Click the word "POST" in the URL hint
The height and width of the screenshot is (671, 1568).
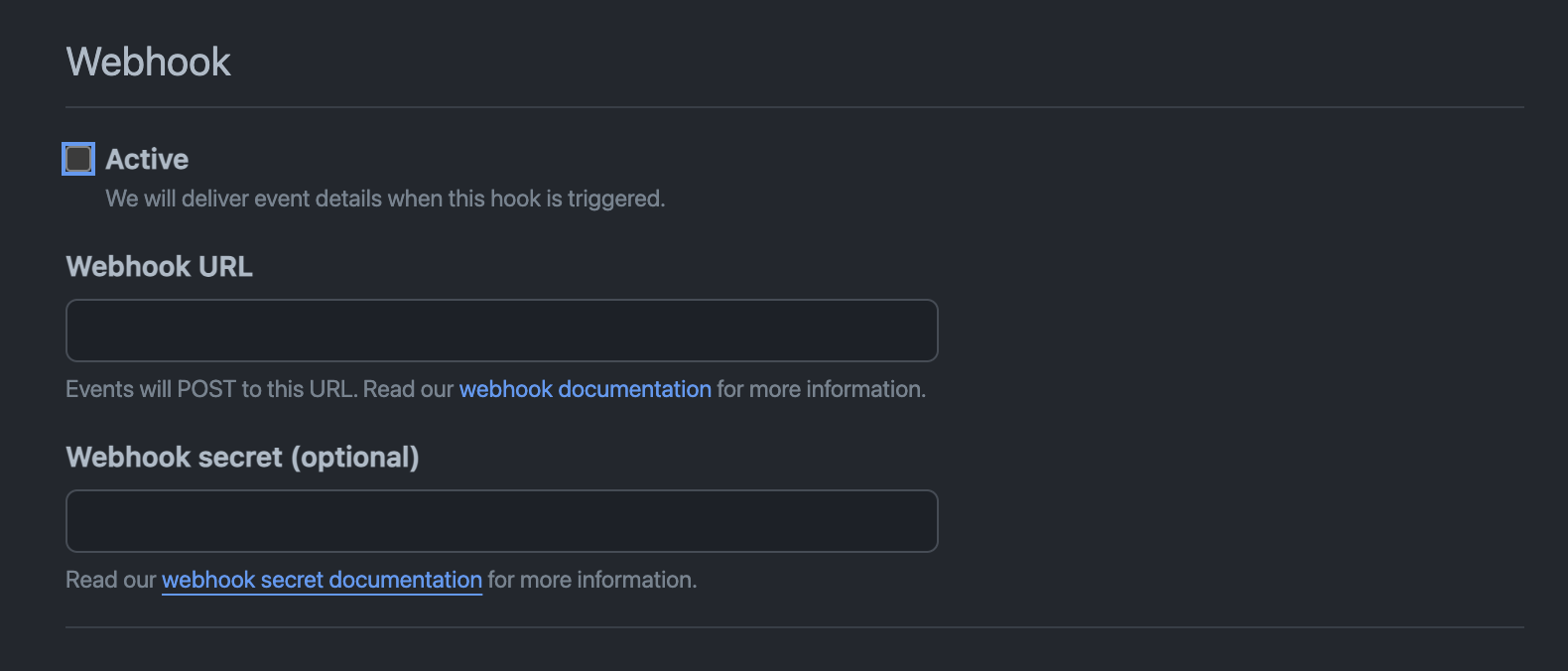click(x=206, y=389)
